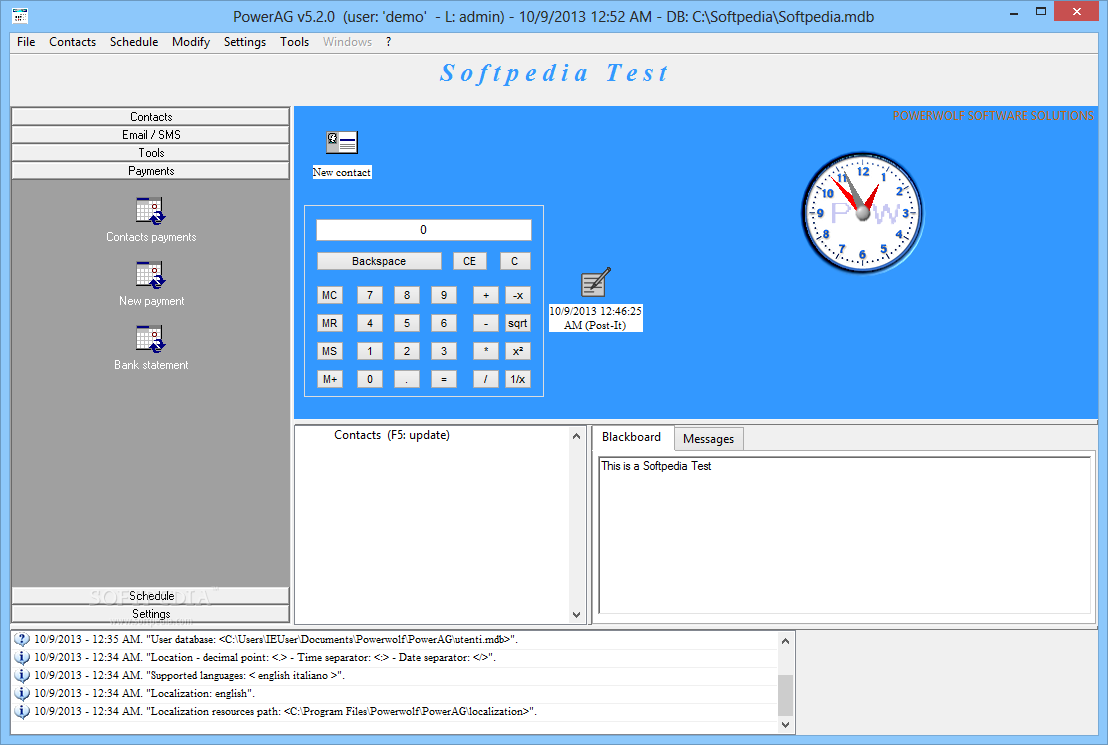Click the calculator C clear button
Screen dimensions: 1108x745
coord(514,261)
